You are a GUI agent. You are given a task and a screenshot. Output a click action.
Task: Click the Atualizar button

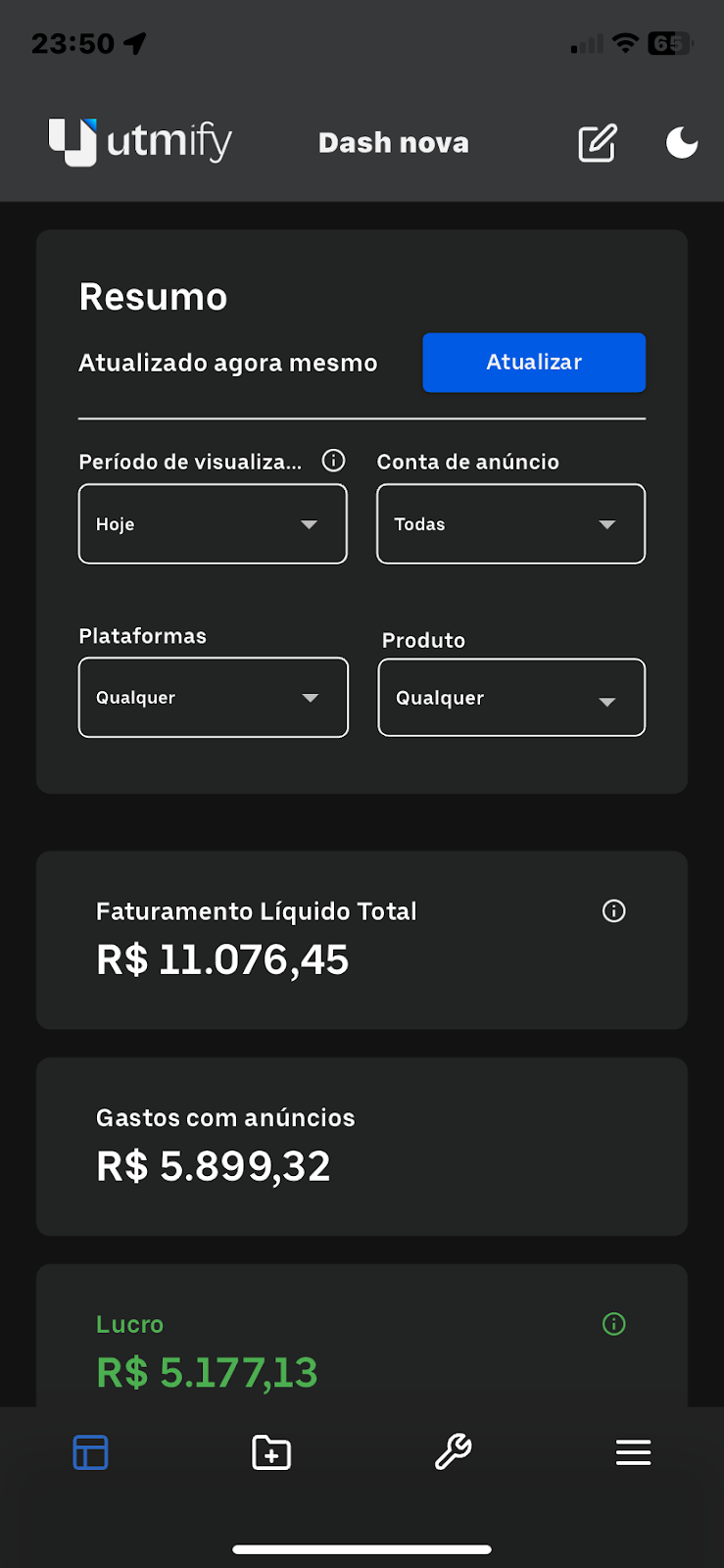point(534,363)
